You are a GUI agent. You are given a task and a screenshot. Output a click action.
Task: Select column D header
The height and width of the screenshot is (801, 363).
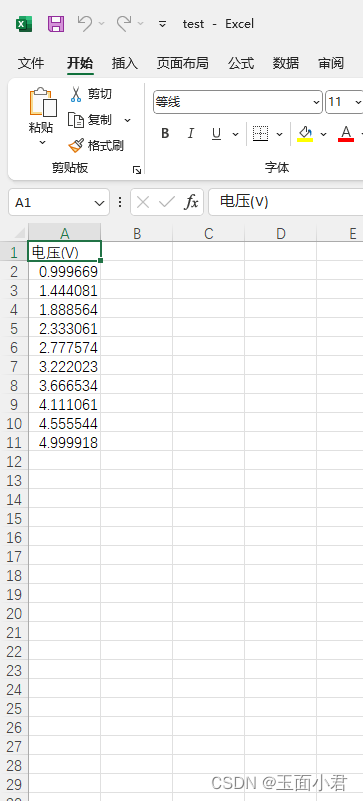tap(281, 233)
